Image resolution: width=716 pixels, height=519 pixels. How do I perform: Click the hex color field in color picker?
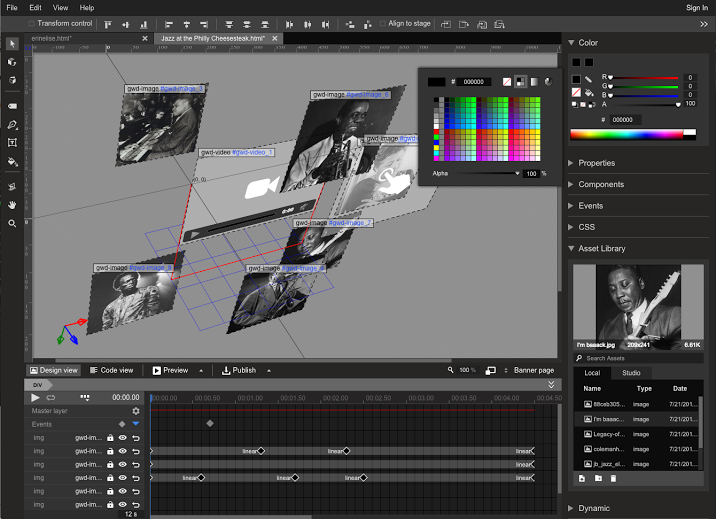click(x=474, y=82)
